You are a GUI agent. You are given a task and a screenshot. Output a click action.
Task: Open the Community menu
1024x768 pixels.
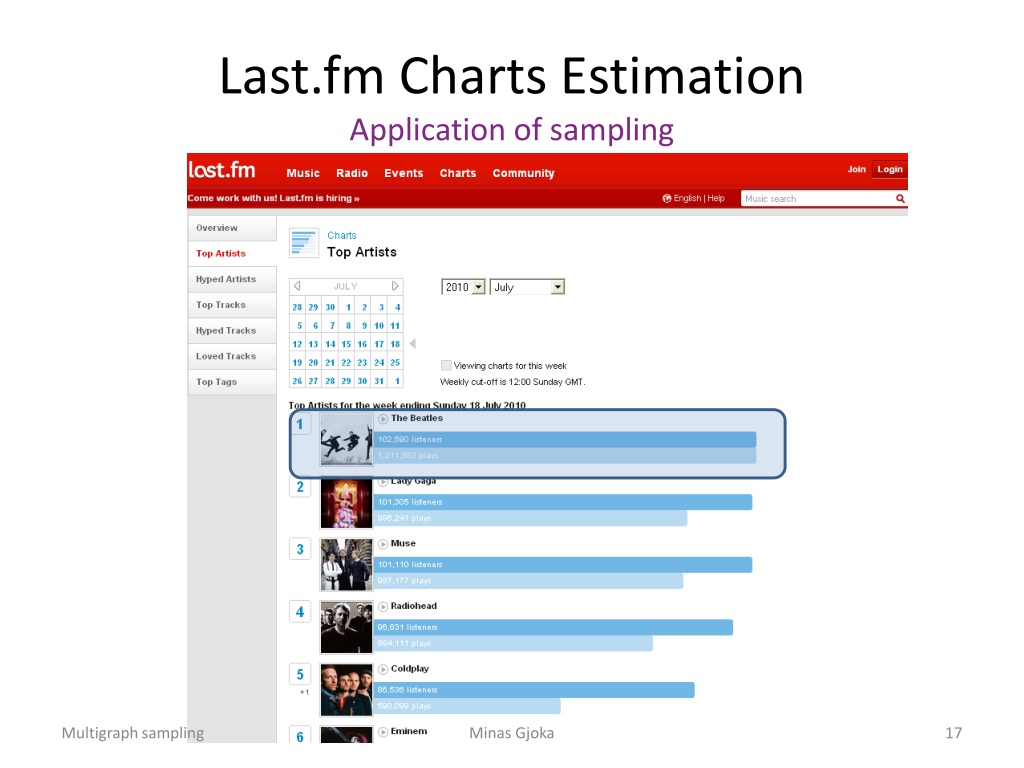524,173
